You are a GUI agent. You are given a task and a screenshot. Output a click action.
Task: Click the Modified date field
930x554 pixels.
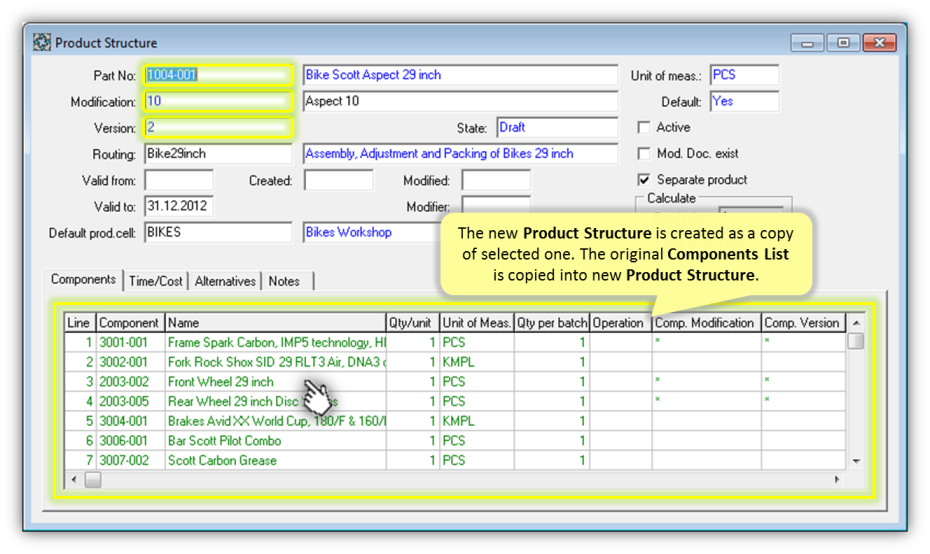pos(496,180)
